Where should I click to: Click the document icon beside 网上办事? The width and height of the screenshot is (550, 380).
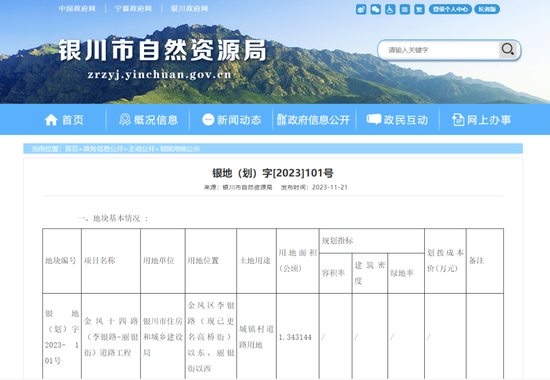click(458, 120)
